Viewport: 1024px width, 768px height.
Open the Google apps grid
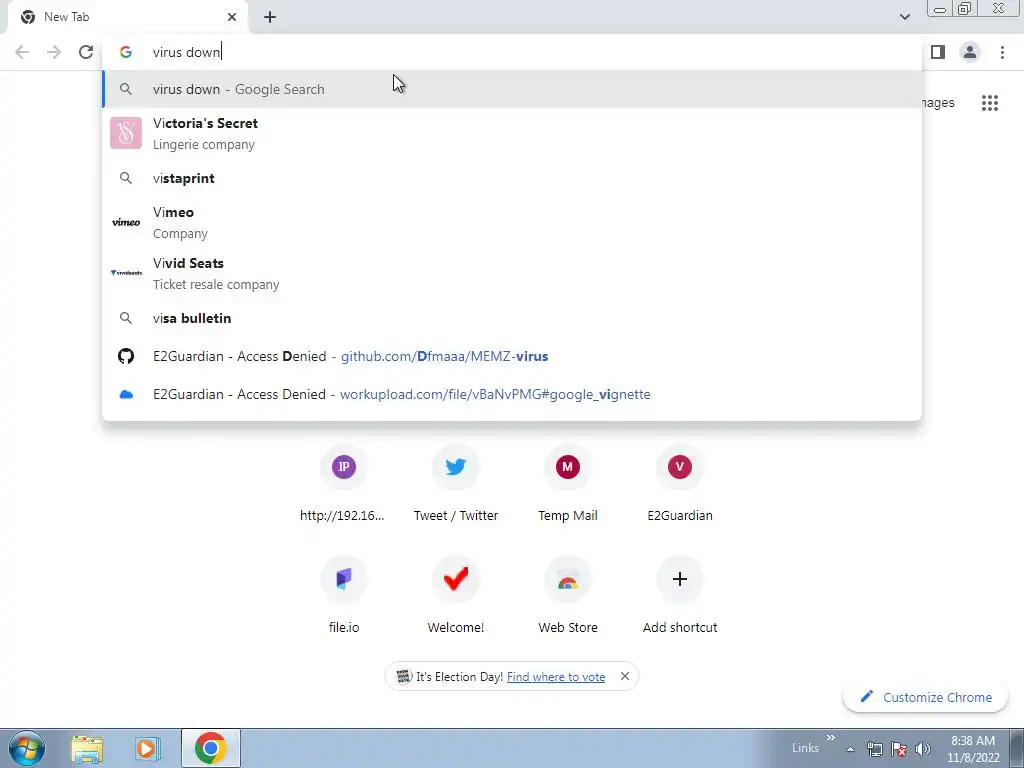point(989,103)
